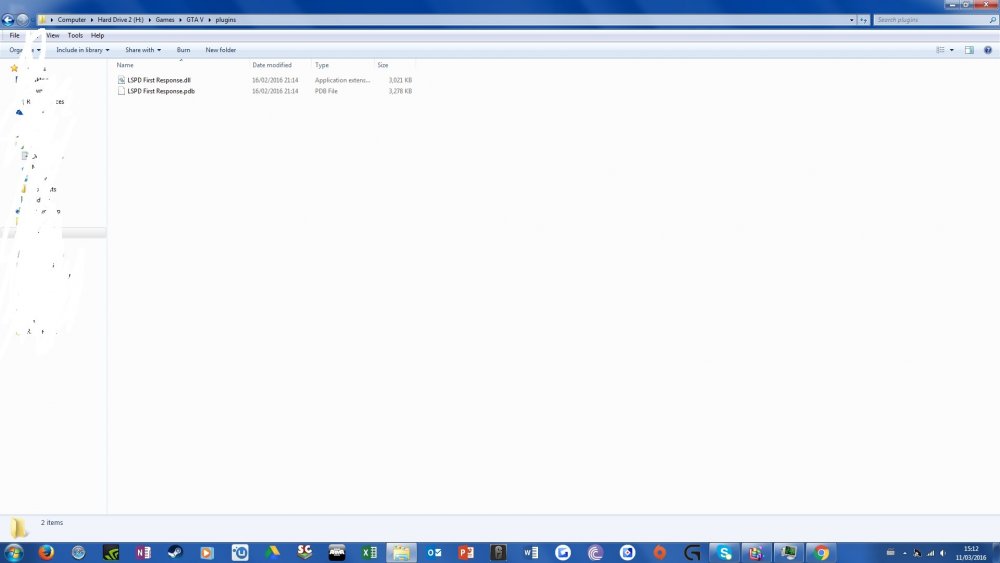The height and width of the screenshot is (563, 1000).
Task: Open Word from the taskbar
Action: [531, 552]
